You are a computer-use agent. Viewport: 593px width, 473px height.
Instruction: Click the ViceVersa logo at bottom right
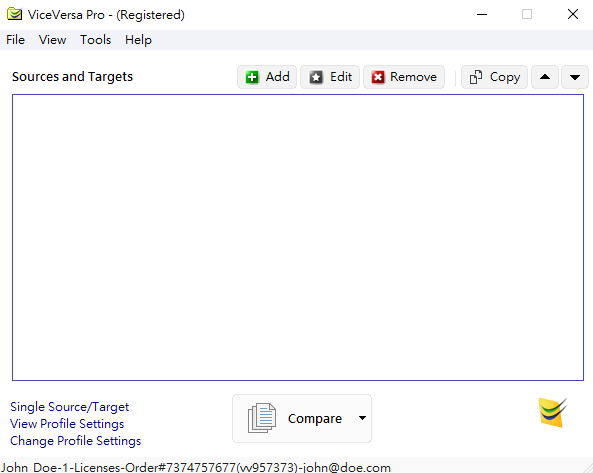tap(552, 413)
